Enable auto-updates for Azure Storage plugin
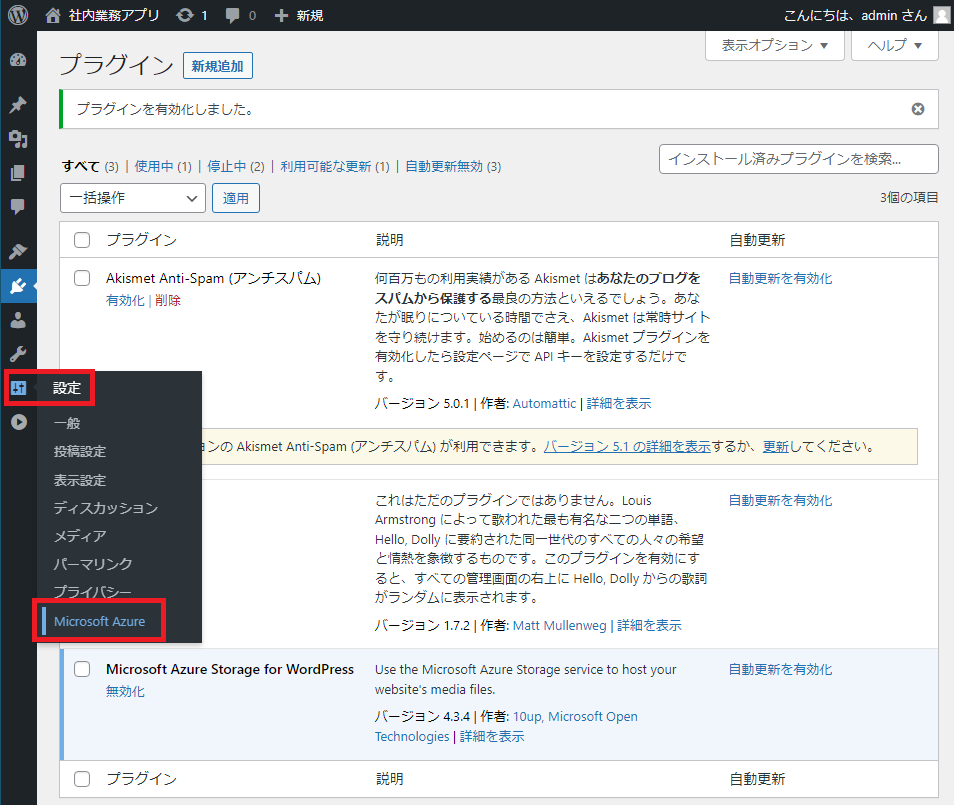Screen dimensions: 954x805 point(781,669)
